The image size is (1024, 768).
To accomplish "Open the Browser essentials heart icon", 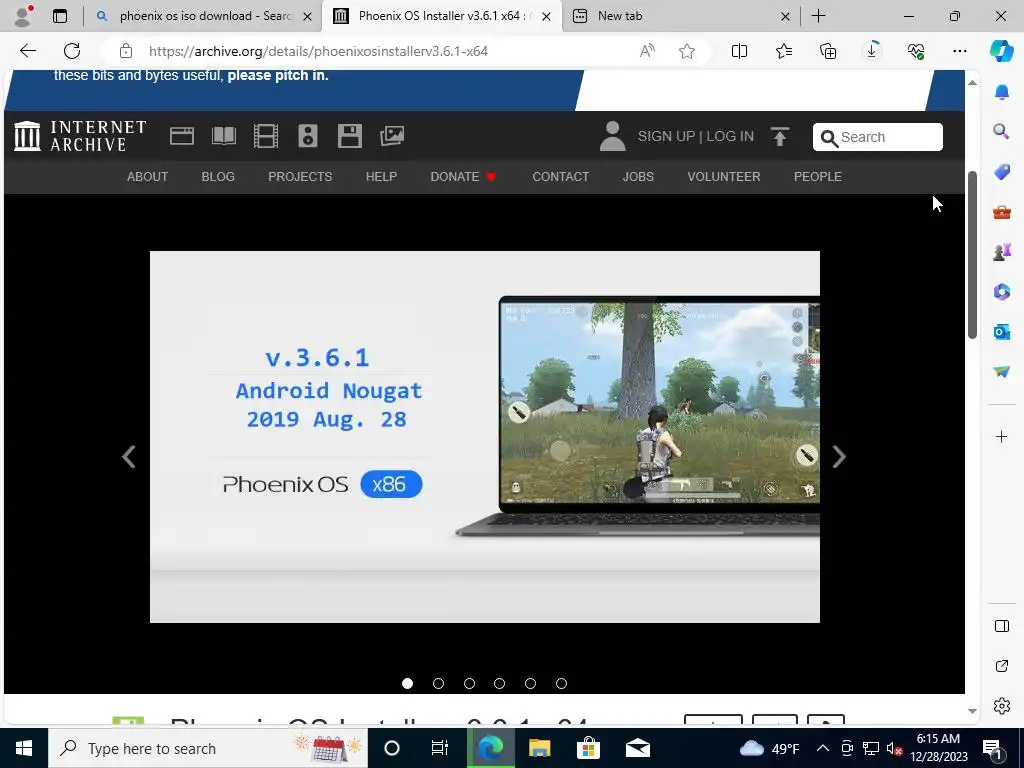I will pyautogui.click(x=916, y=51).
